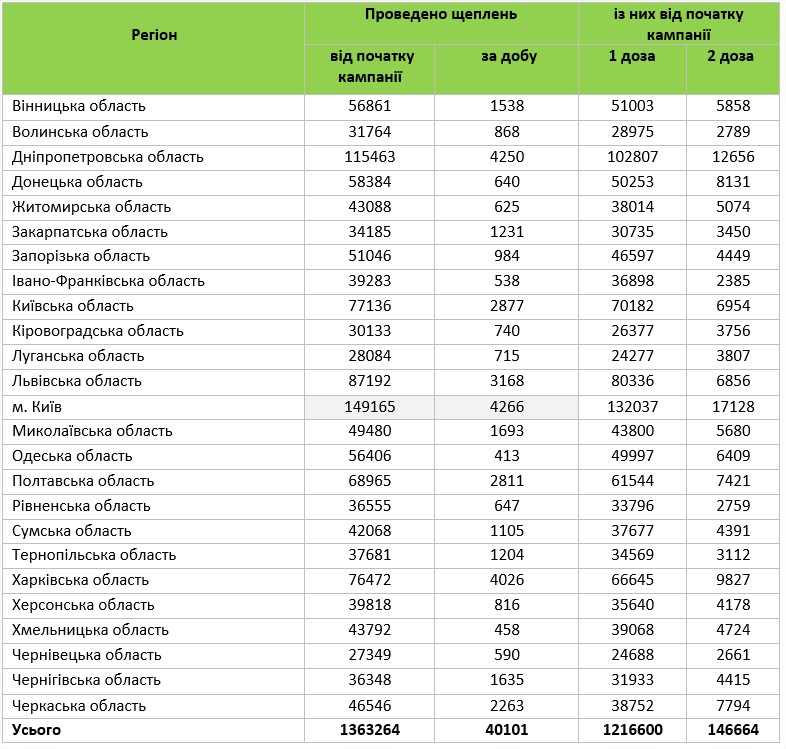Click the total daily value 40101
786x749 pixels.
point(507,730)
